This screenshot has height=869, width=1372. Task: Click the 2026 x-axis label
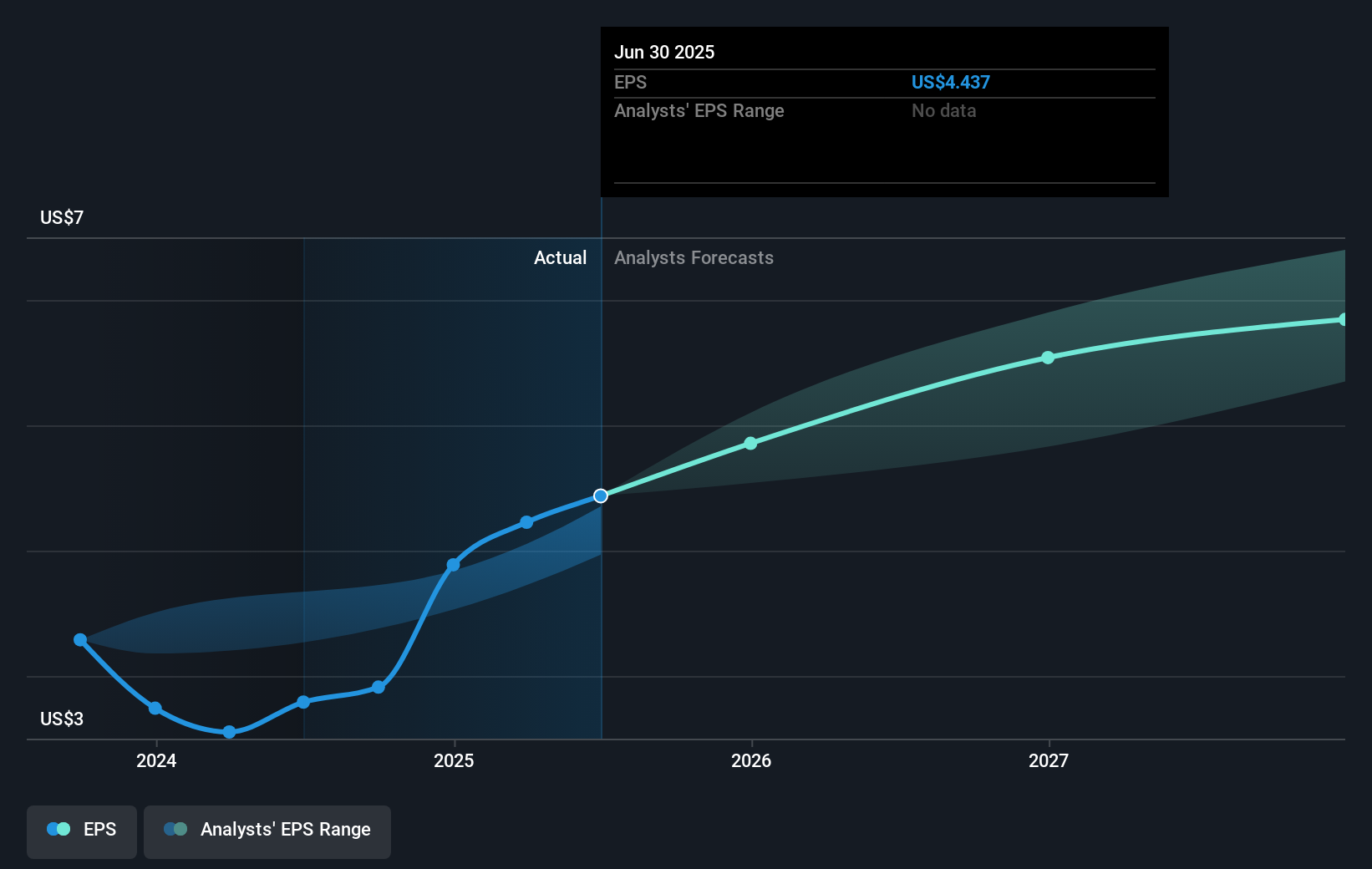751,760
